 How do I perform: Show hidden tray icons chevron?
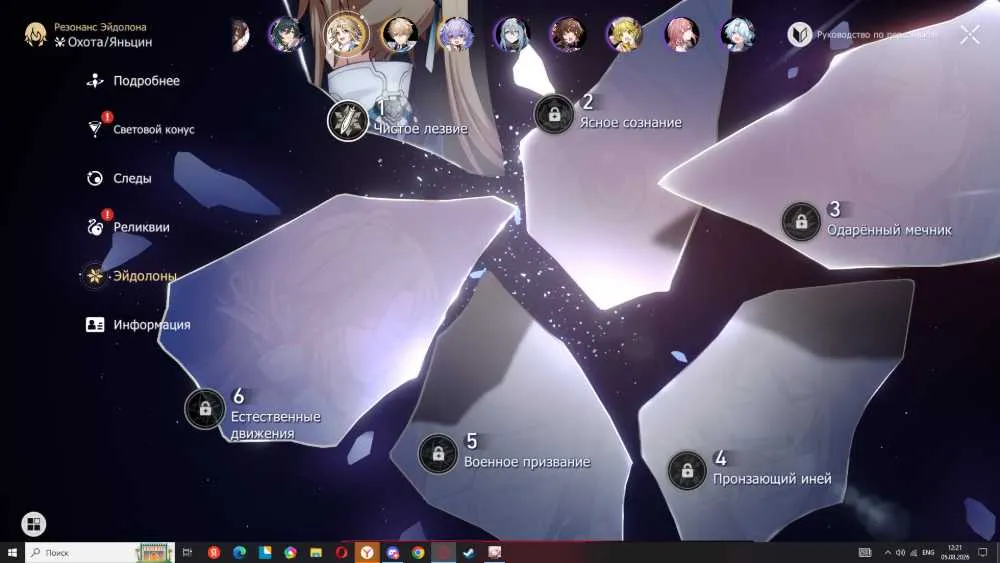[x=887, y=553]
